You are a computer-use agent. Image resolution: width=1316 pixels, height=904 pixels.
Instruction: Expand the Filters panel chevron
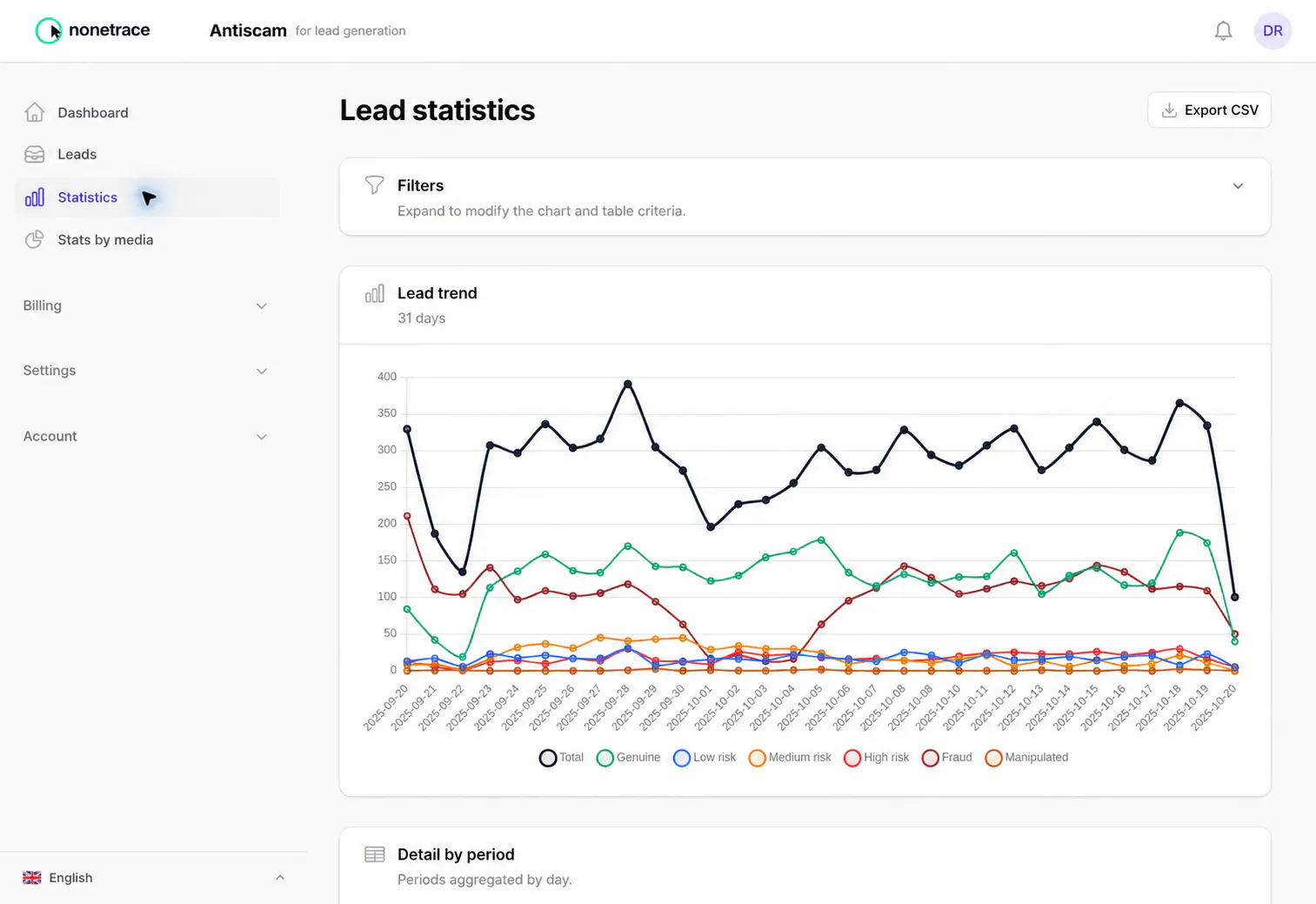click(1238, 186)
